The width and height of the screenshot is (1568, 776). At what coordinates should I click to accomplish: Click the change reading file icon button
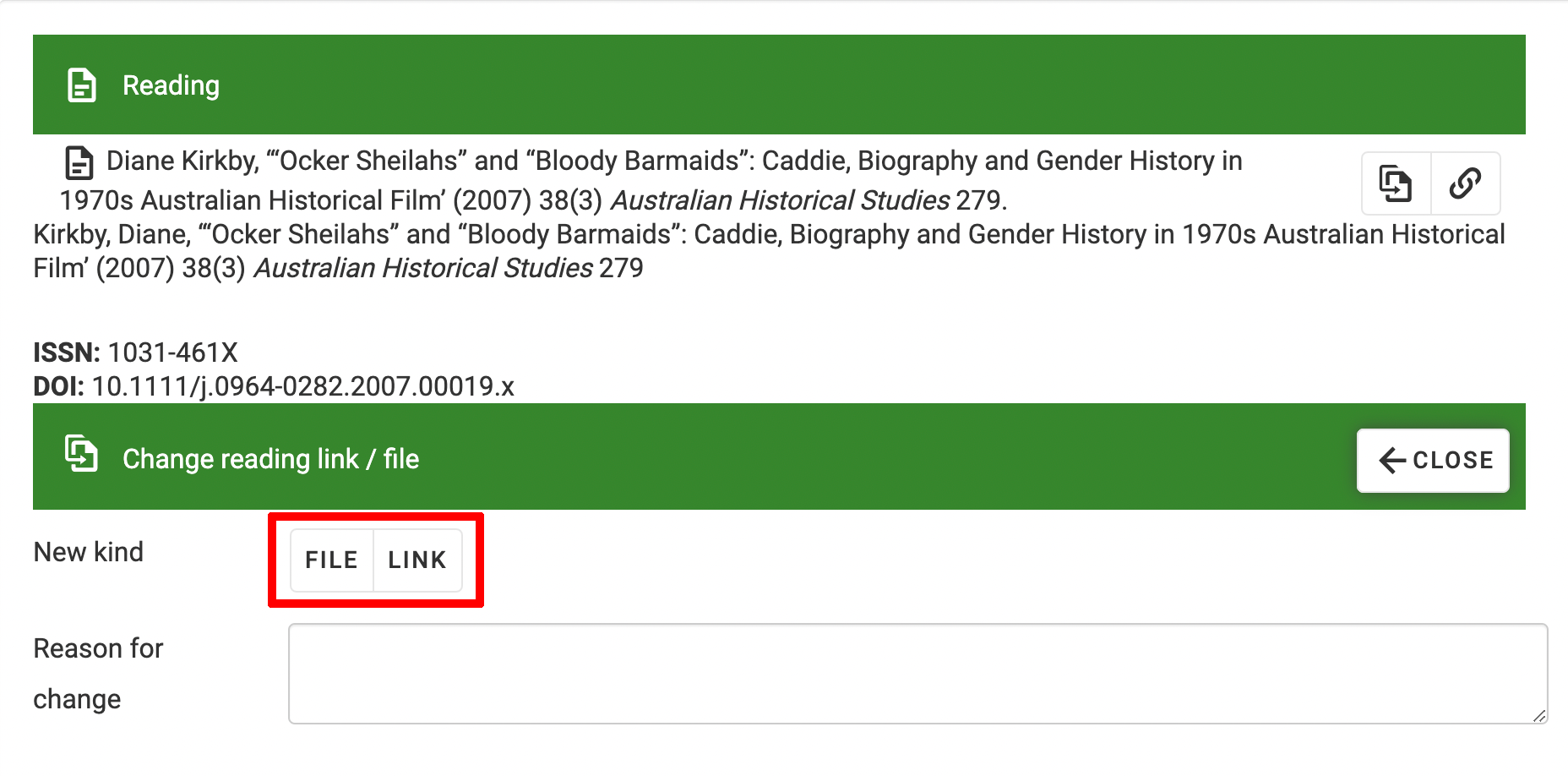pyautogui.click(x=1396, y=183)
